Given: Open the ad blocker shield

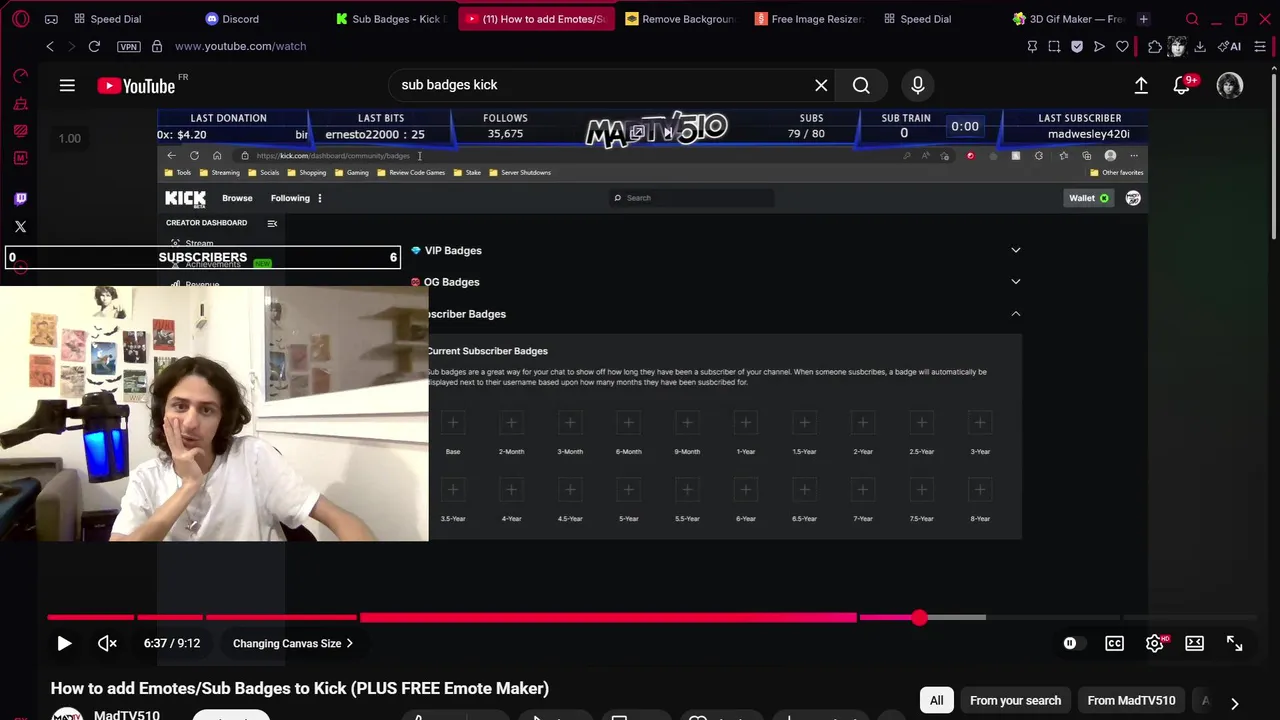Looking at the screenshot, I should (1077, 46).
